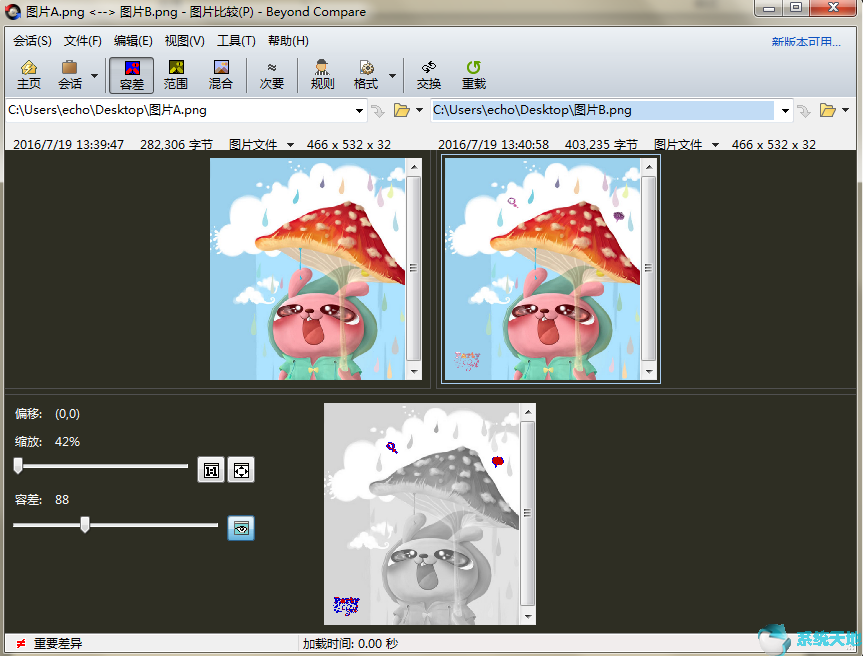Select the left 图片A image preview
Viewport: 863px width, 656px height.
pyautogui.click(x=308, y=269)
